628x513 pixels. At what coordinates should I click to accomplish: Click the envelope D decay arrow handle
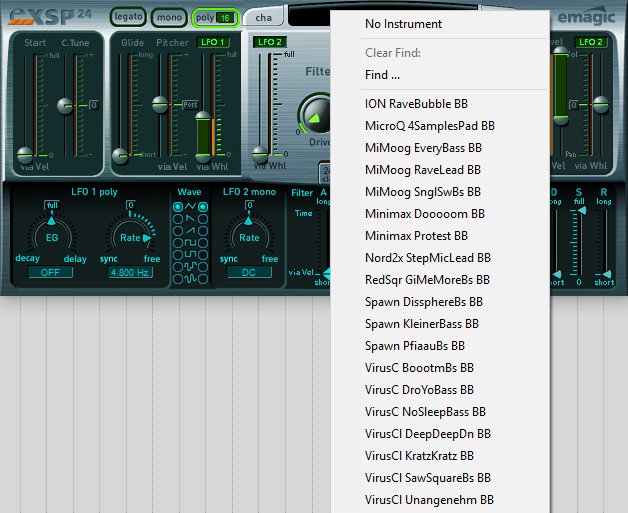pyautogui.click(x=557, y=274)
